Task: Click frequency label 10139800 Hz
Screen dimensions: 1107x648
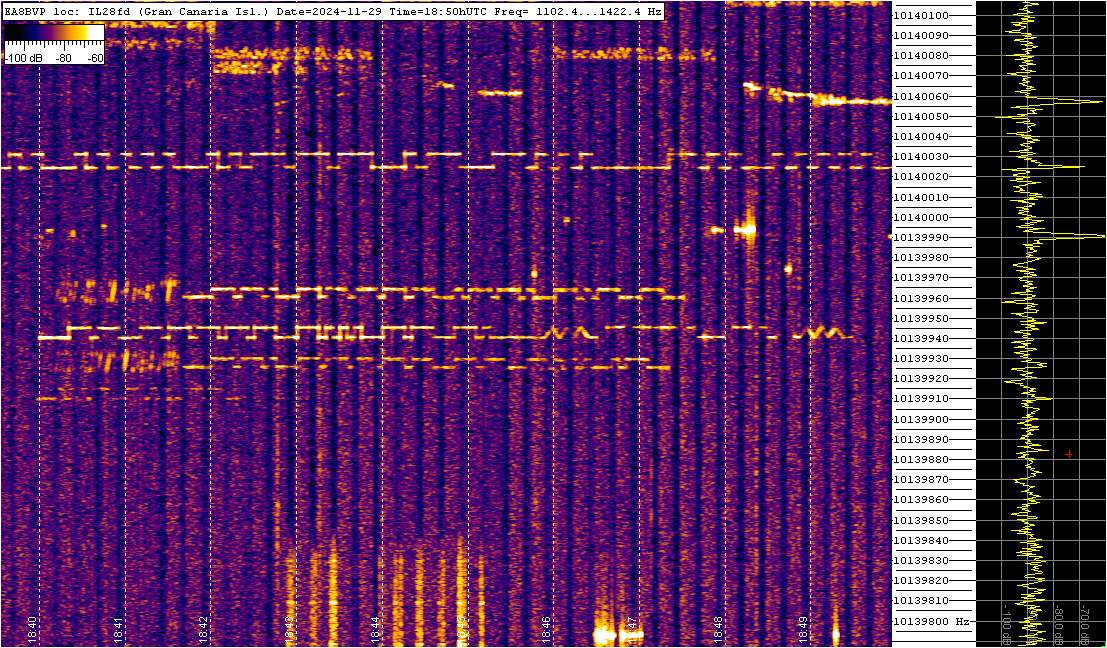Action: 931,621
